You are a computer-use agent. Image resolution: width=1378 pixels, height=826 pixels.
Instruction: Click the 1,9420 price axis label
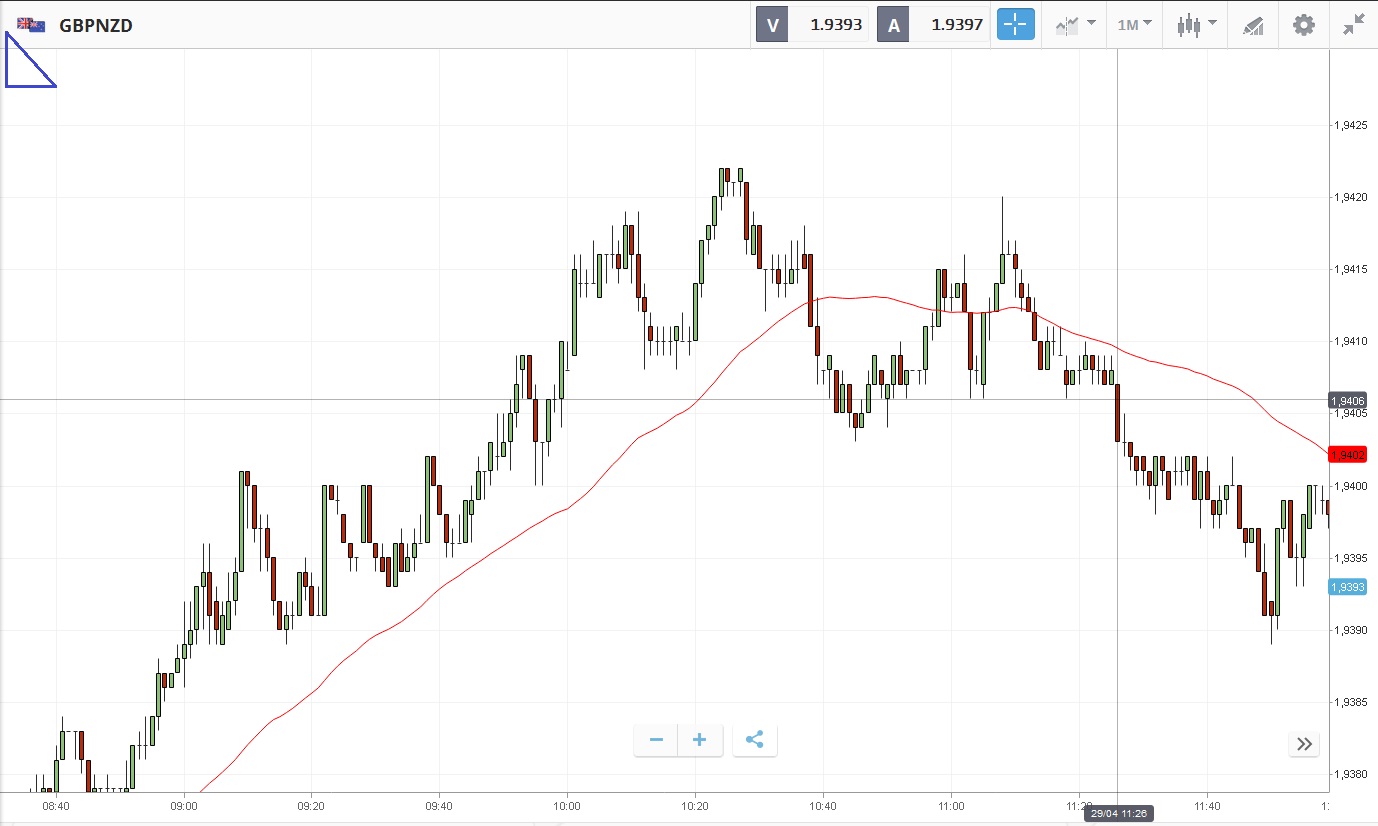[1352, 198]
